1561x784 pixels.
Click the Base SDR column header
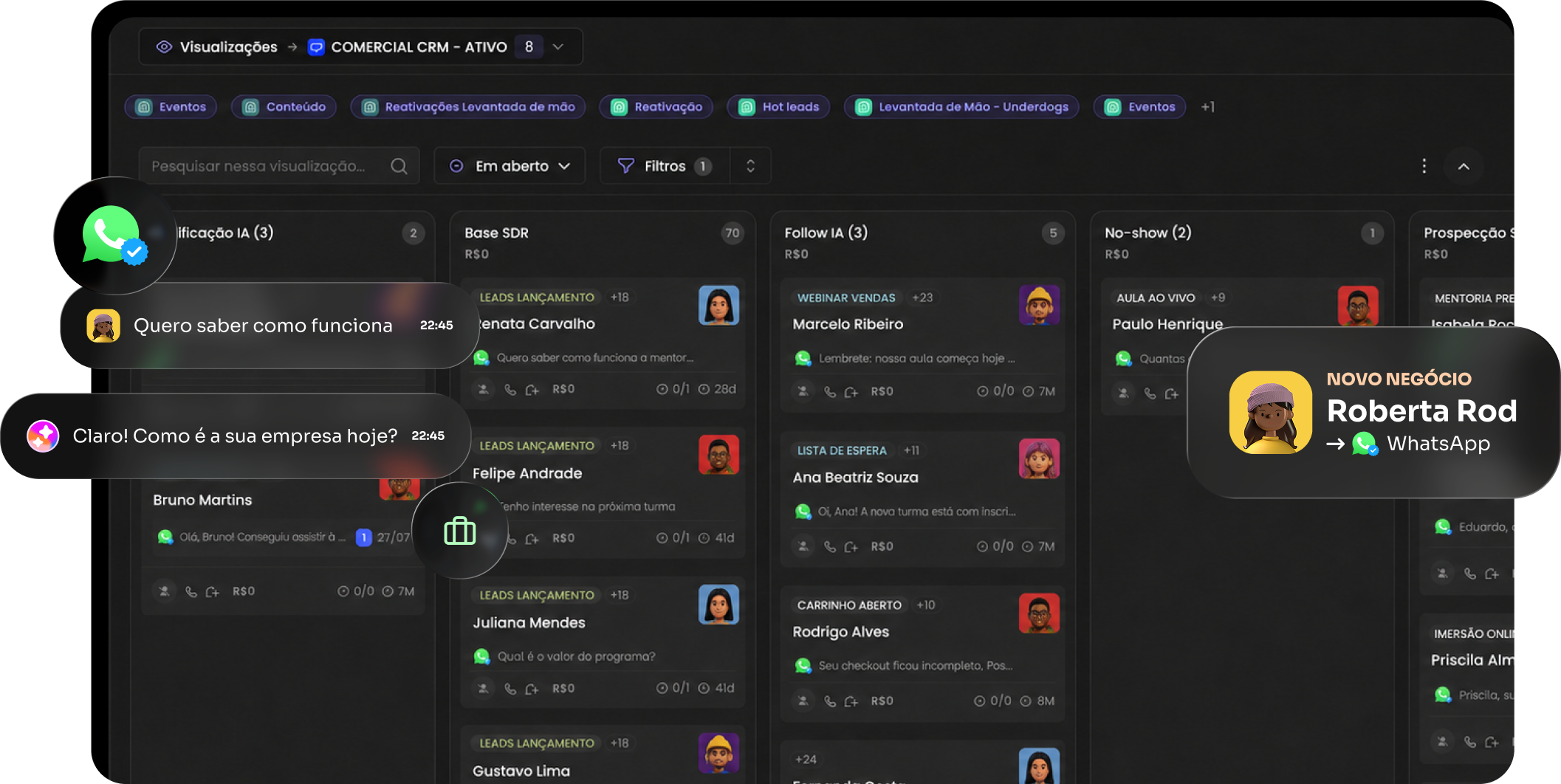496,233
